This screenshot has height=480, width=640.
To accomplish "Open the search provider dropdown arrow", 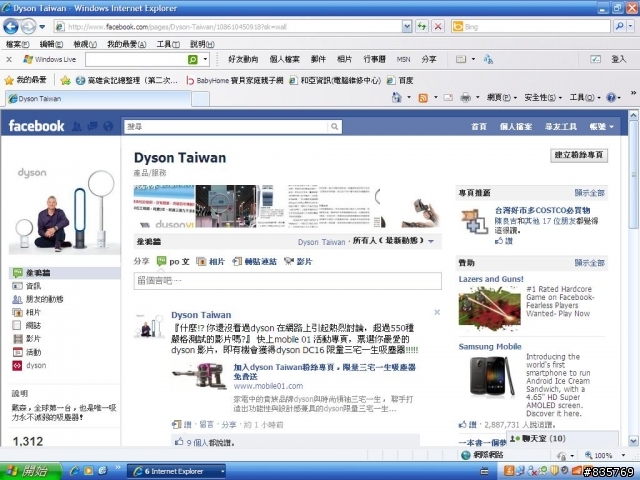I will click(631, 27).
